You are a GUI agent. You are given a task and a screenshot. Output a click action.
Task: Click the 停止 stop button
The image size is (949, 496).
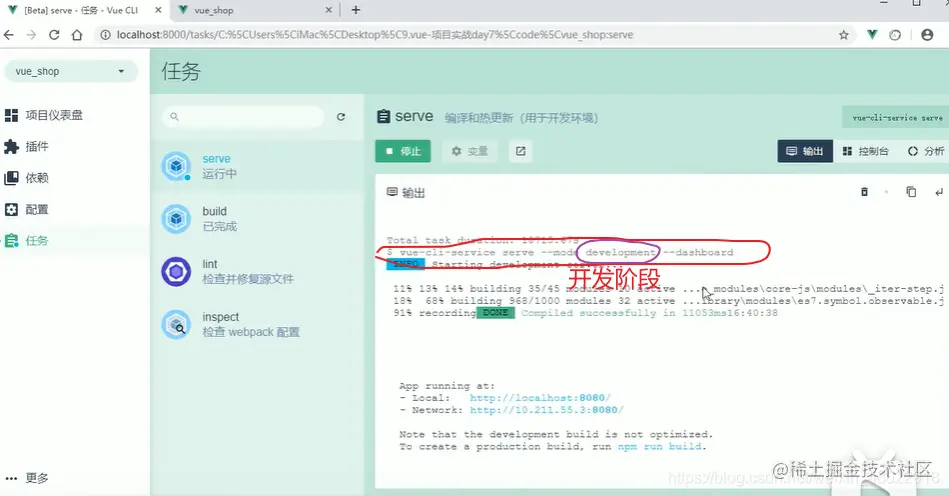click(x=402, y=151)
